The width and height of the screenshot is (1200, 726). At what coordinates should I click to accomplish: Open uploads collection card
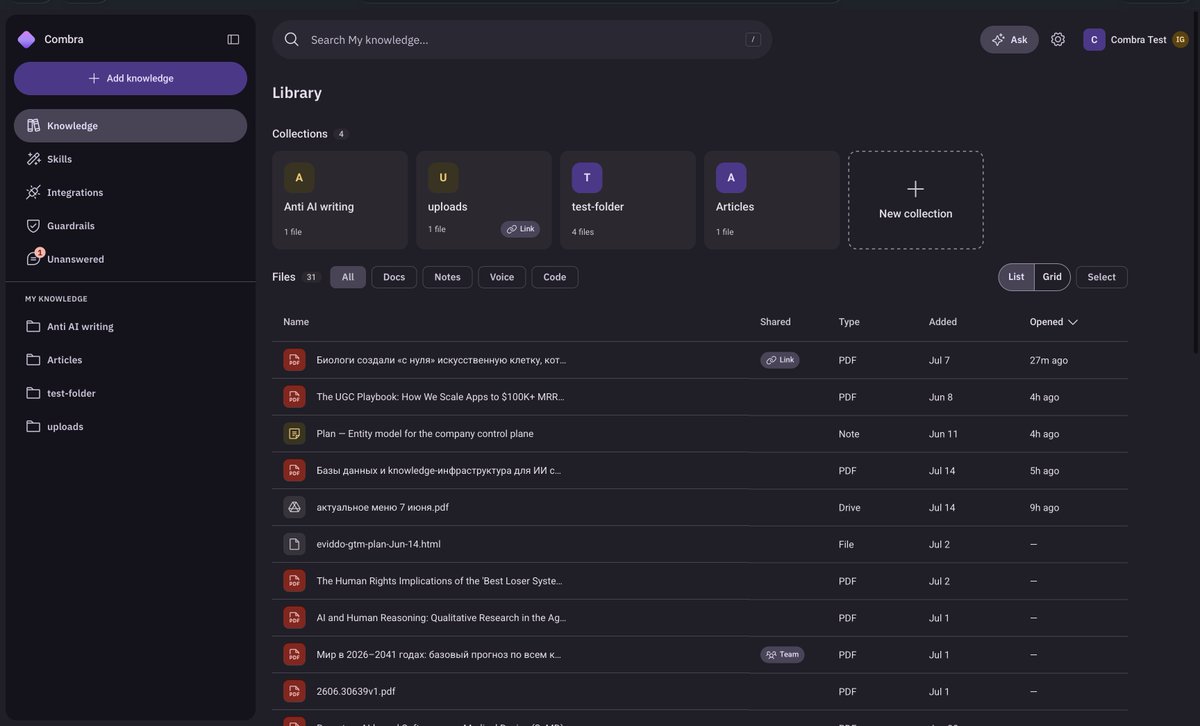point(484,200)
